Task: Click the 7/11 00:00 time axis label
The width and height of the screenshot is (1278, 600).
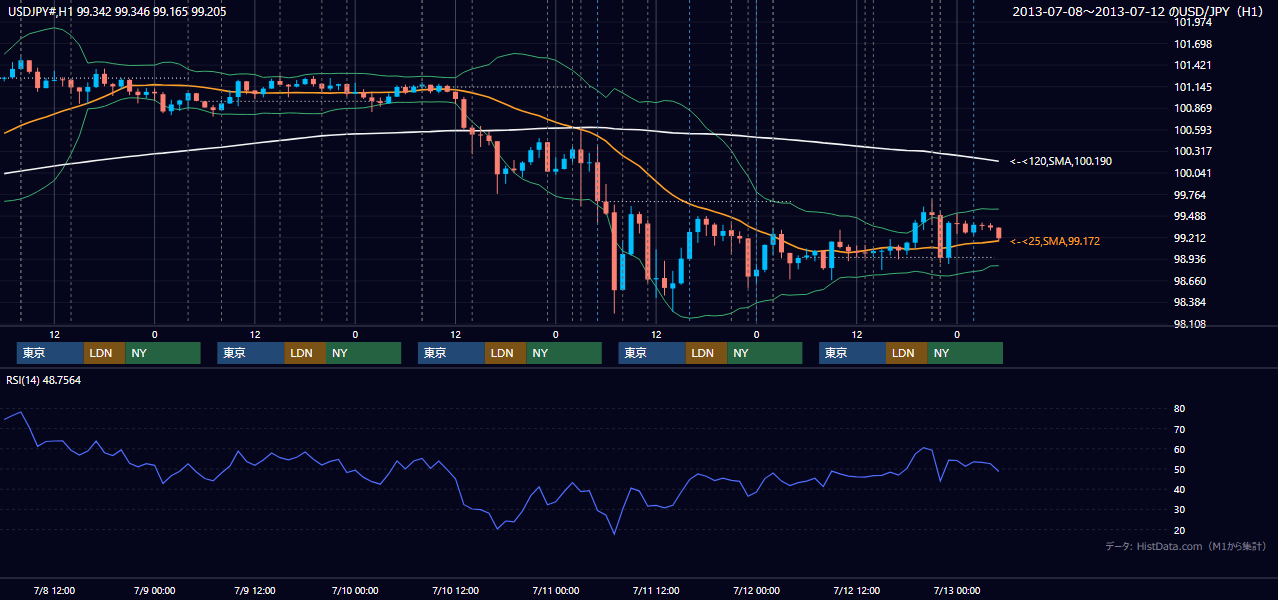Action: 555,590
